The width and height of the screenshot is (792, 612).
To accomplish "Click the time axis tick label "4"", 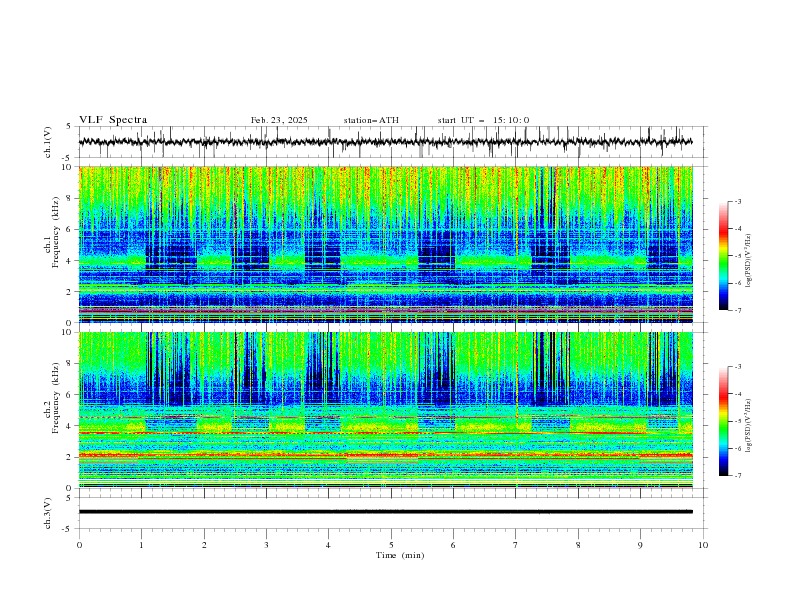I will coord(328,545).
